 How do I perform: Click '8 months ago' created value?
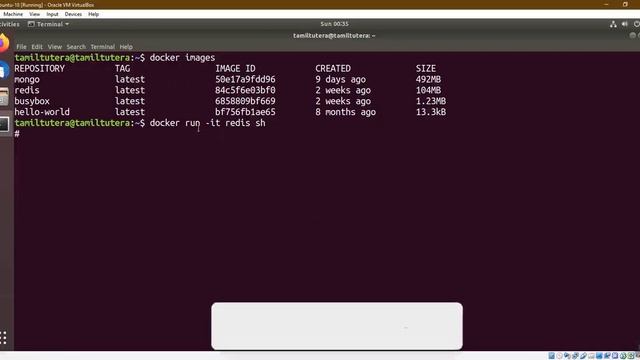click(345, 112)
